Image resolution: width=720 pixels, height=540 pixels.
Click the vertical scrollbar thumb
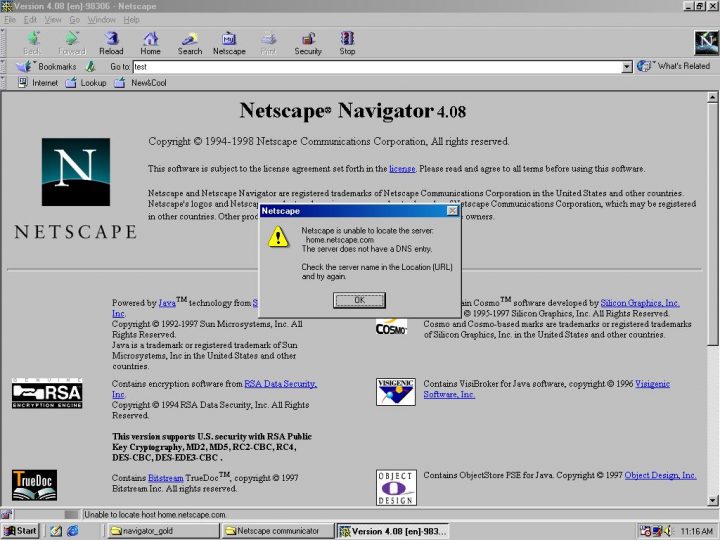pos(712,224)
